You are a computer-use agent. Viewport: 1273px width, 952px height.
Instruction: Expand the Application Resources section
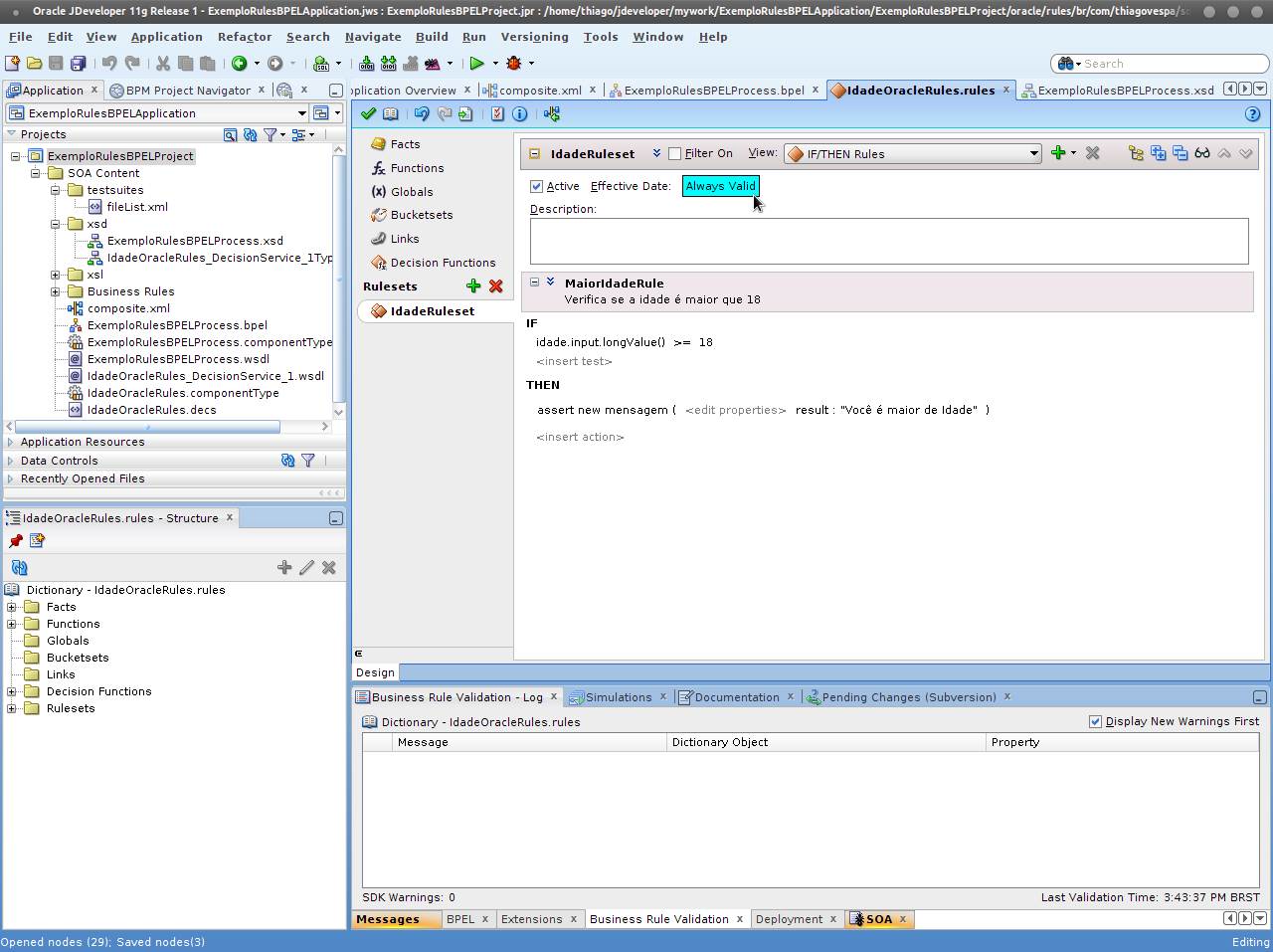click(x=11, y=442)
